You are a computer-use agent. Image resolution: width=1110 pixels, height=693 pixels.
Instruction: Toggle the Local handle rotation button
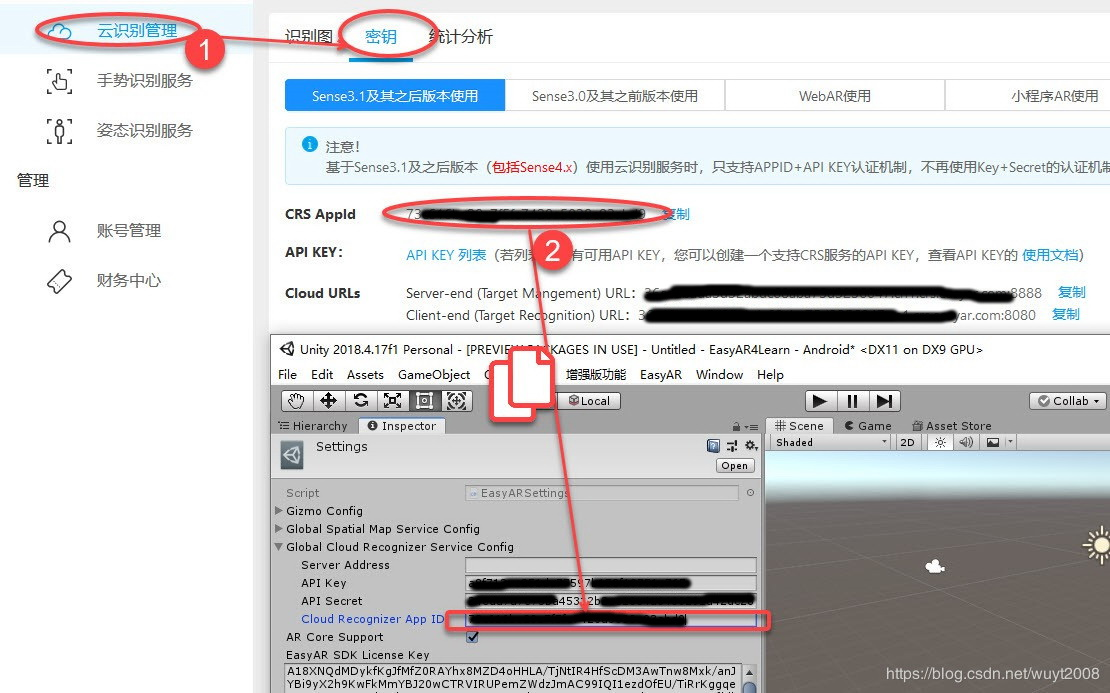(x=589, y=401)
